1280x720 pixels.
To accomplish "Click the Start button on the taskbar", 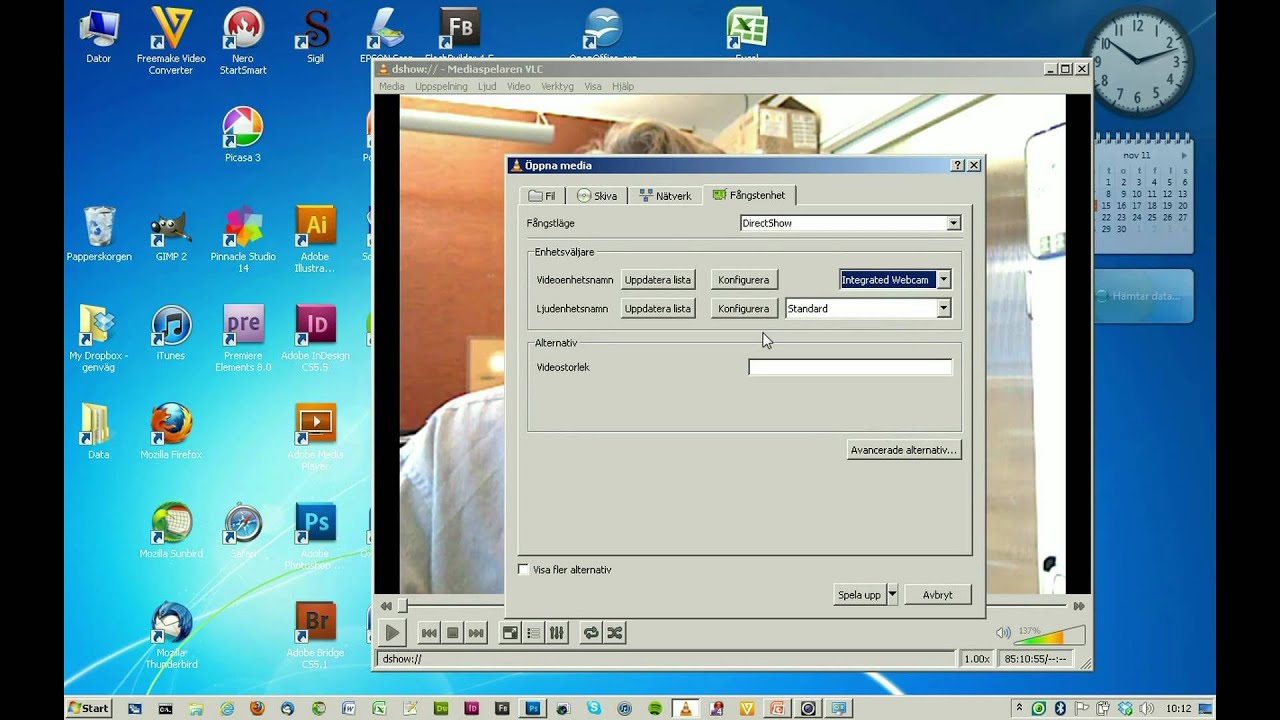I will 88,708.
